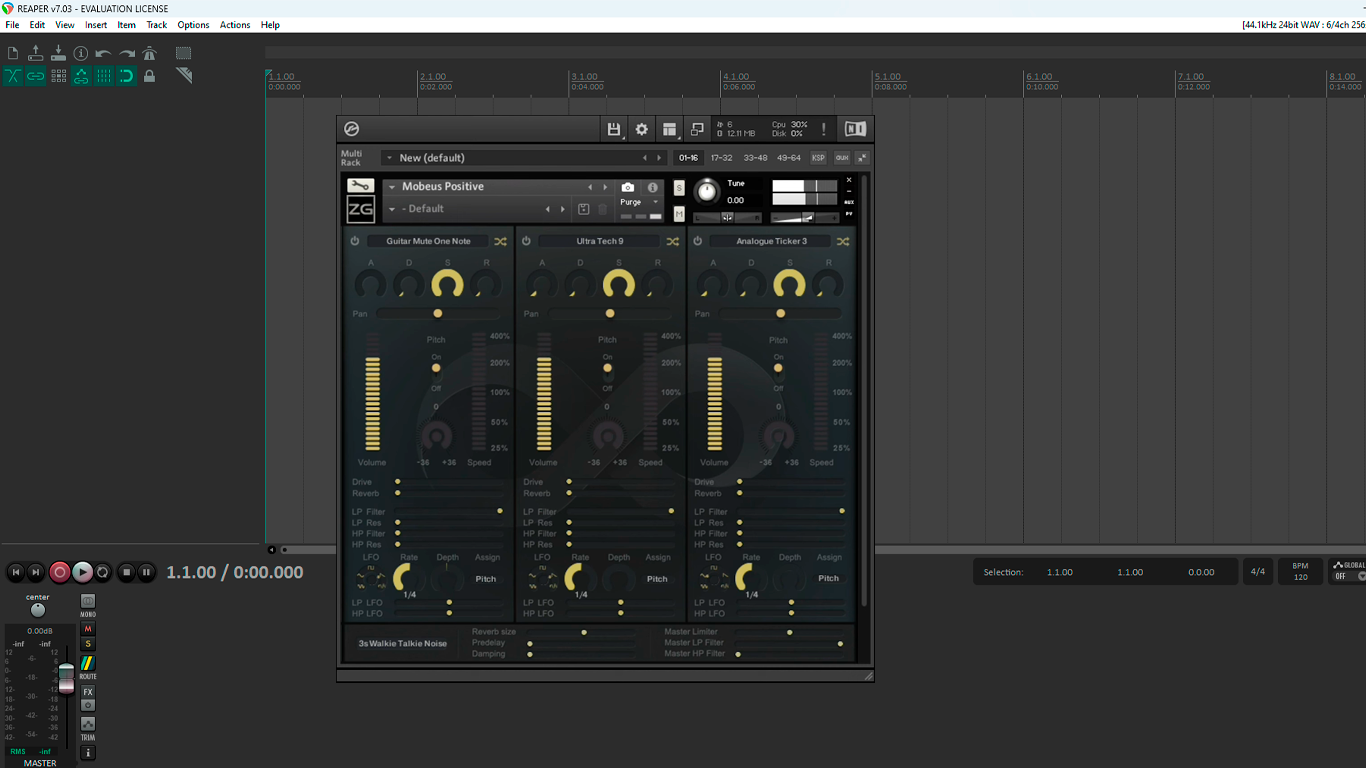Toggle grid lines icon
Screen dimensions: 1366x768
[x=104, y=76]
